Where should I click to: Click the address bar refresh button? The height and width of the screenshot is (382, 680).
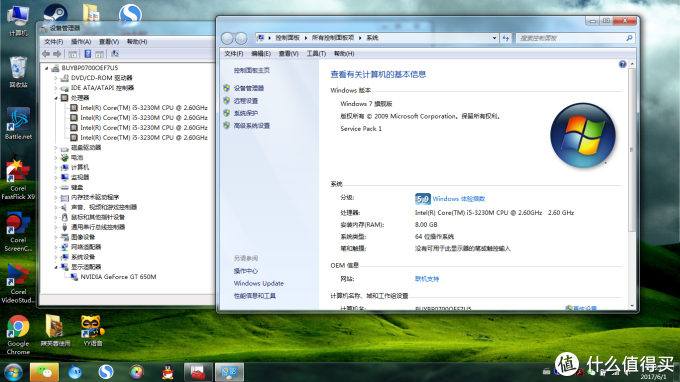tap(506, 38)
